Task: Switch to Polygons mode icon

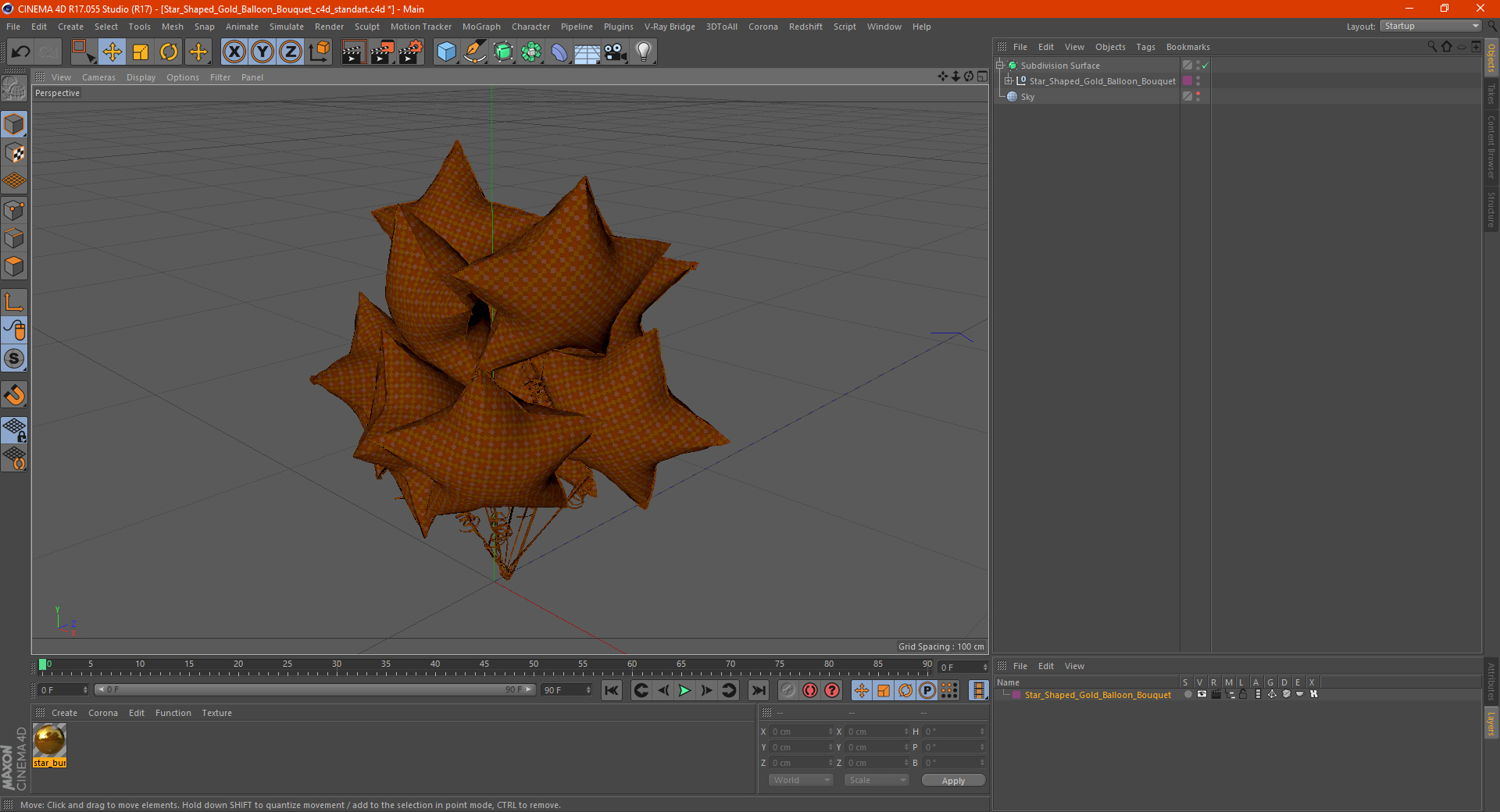Action: (x=14, y=266)
